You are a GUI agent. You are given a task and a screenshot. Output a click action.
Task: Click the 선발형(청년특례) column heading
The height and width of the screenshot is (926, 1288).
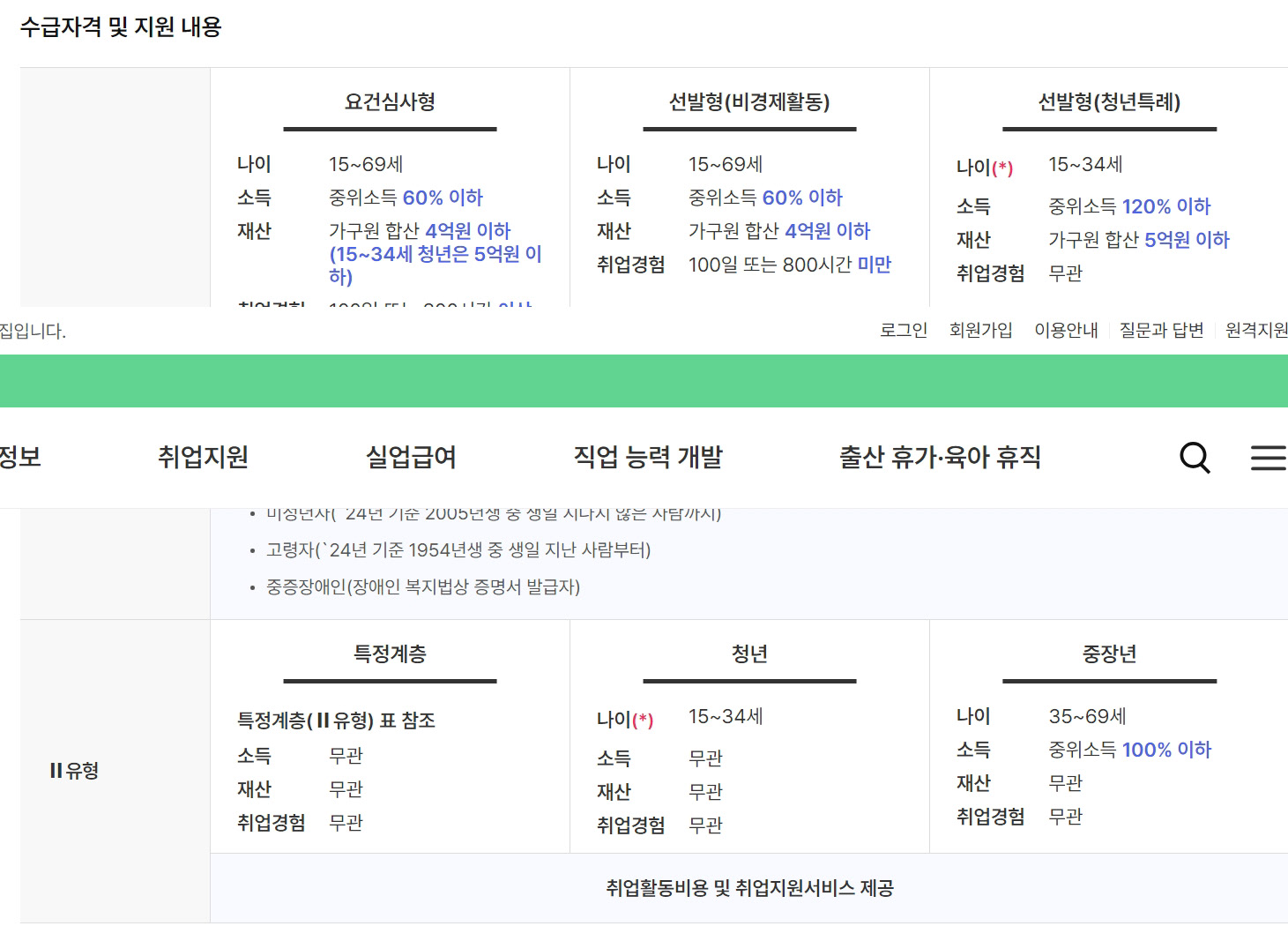pos(1109,102)
